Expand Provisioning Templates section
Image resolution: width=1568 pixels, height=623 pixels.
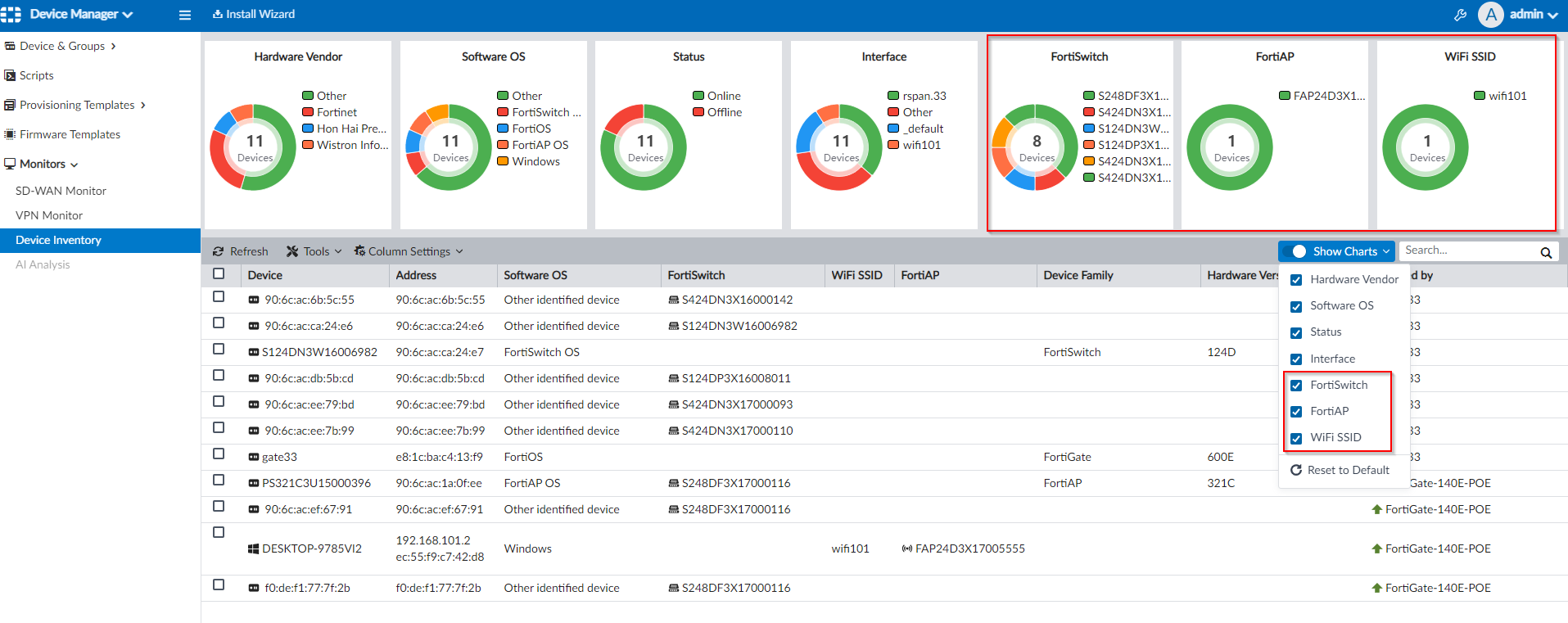click(x=143, y=105)
